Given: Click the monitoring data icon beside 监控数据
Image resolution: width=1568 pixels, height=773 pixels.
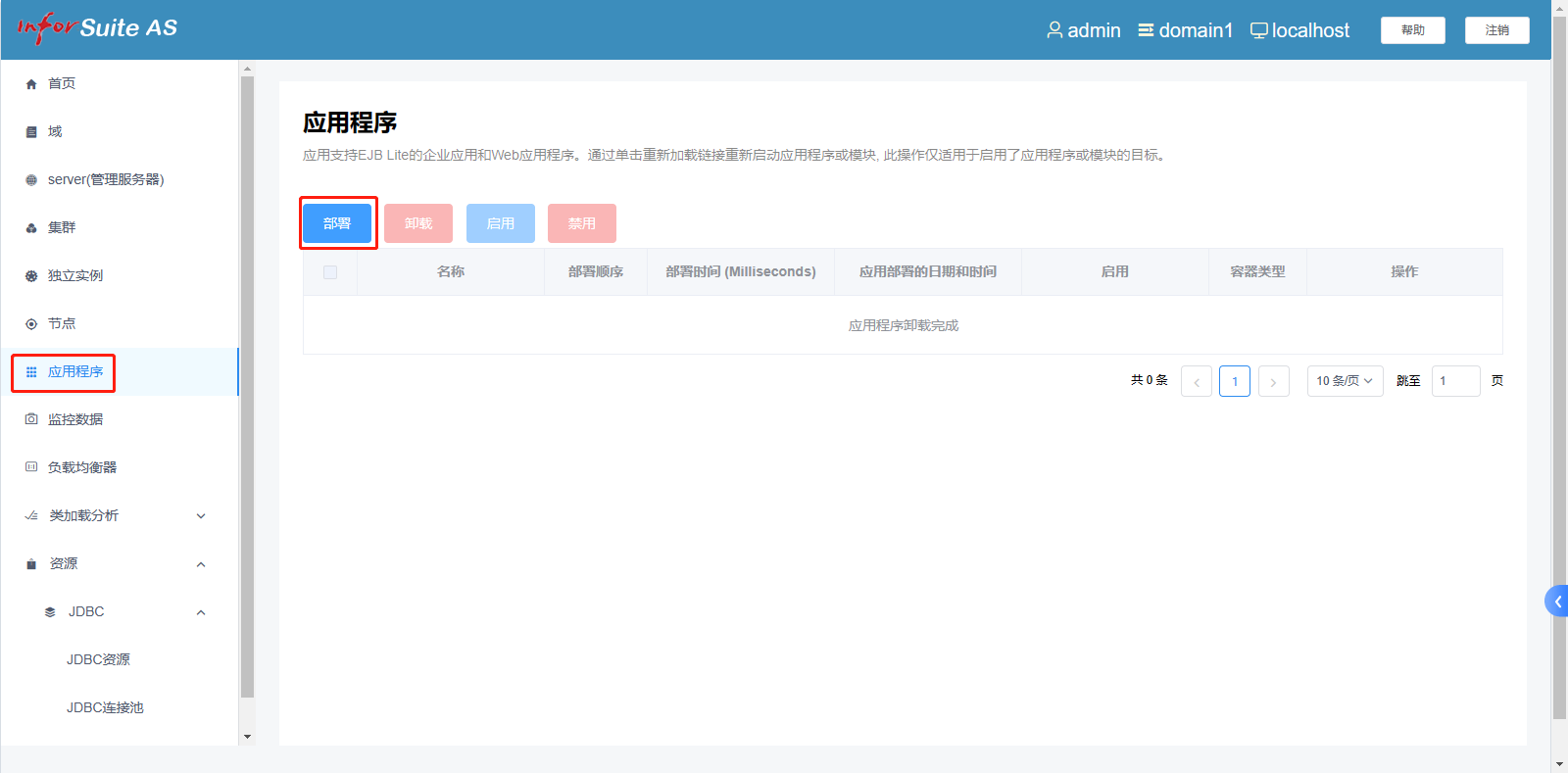Looking at the screenshot, I should click(x=31, y=419).
